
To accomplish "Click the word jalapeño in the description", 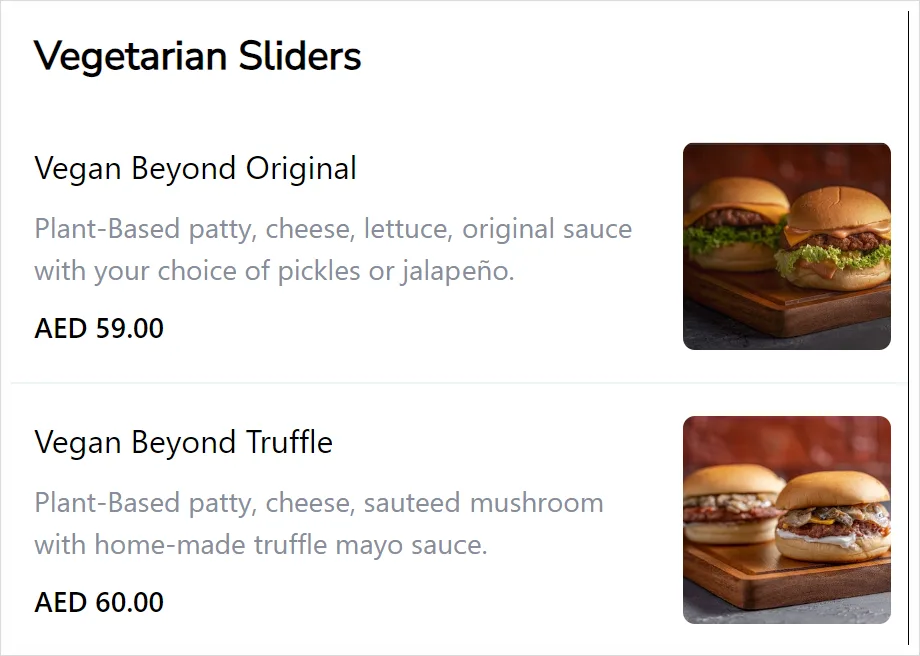I will pyautogui.click(x=458, y=271).
